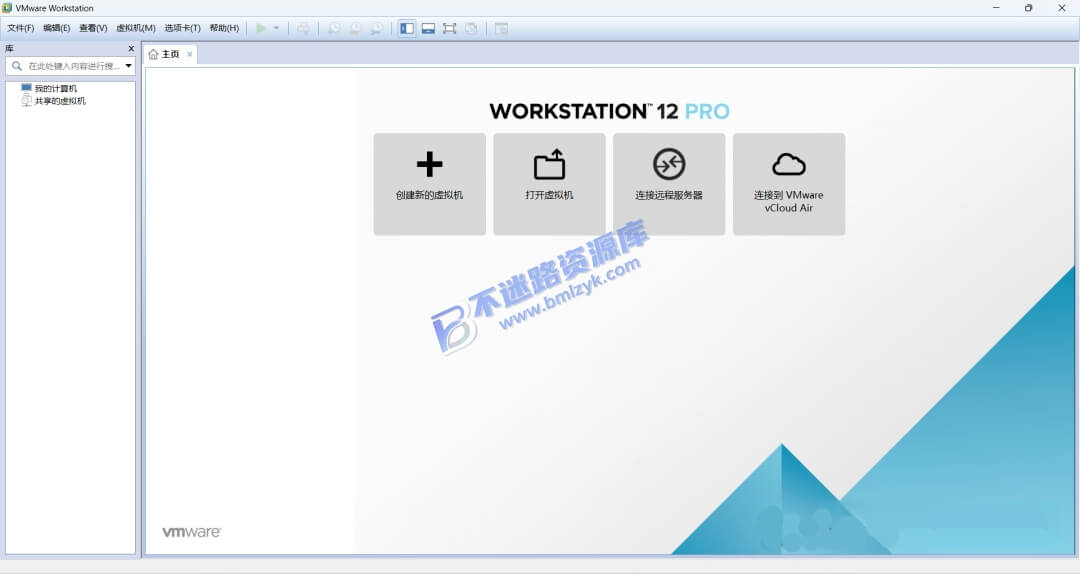Click the 连接到 VMware vCloud Air tile
Image resolution: width=1080 pixels, height=574 pixels.
(789, 184)
